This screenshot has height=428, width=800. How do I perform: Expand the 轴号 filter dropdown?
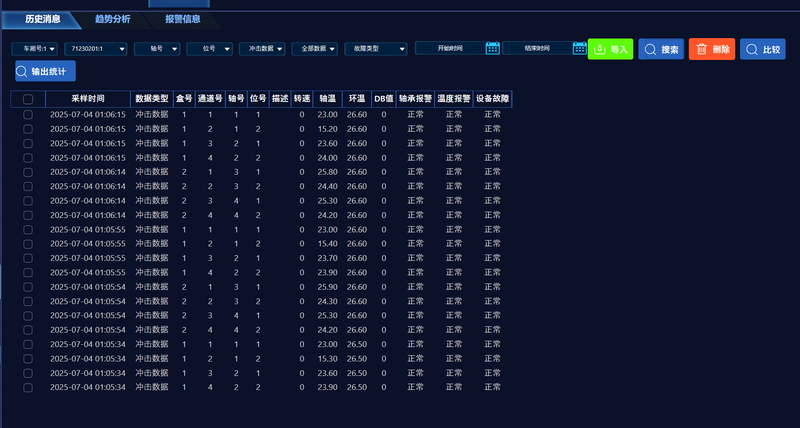[x=157, y=49]
